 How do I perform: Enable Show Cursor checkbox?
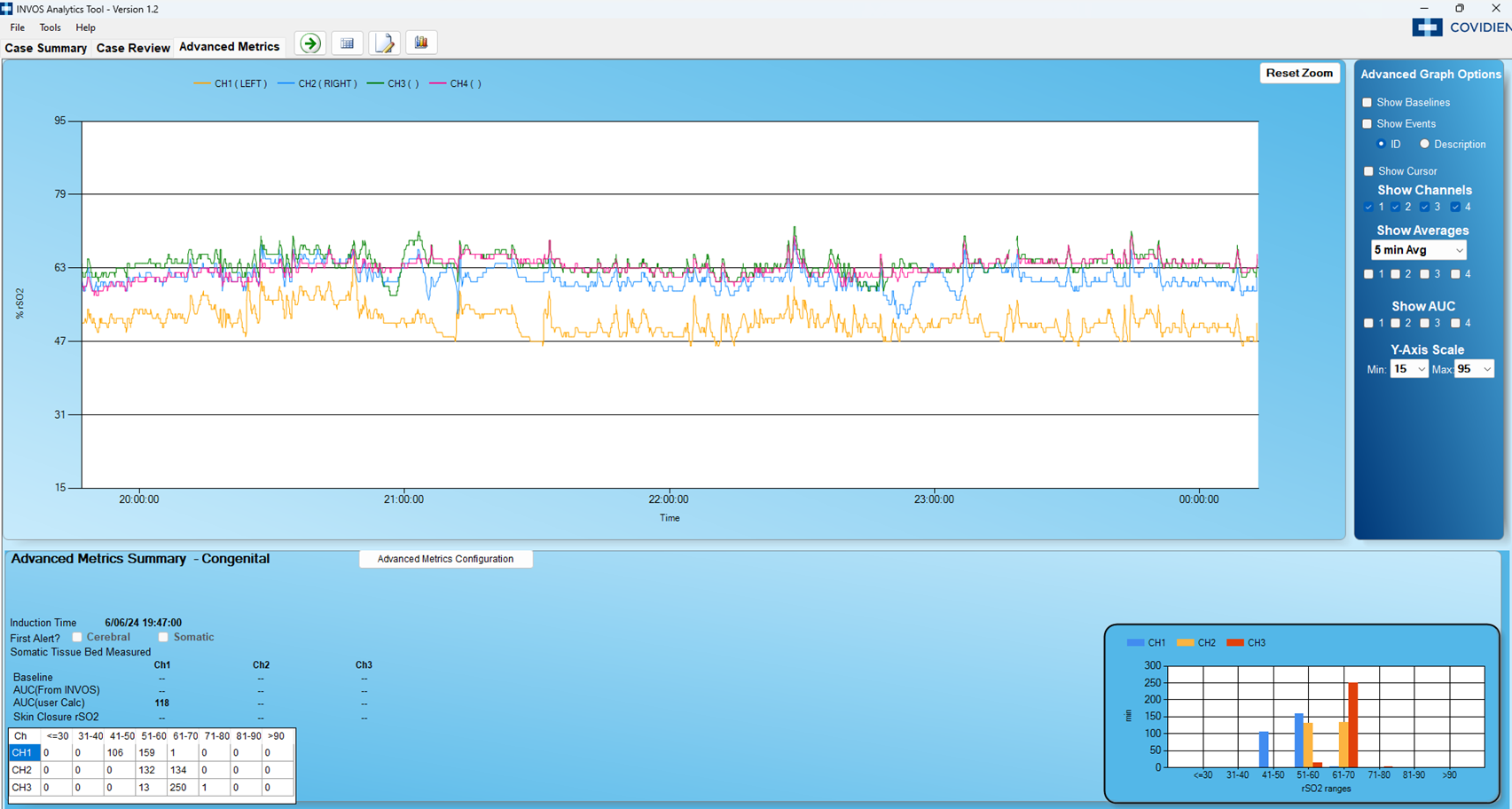pyautogui.click(x=1368, y=171)
